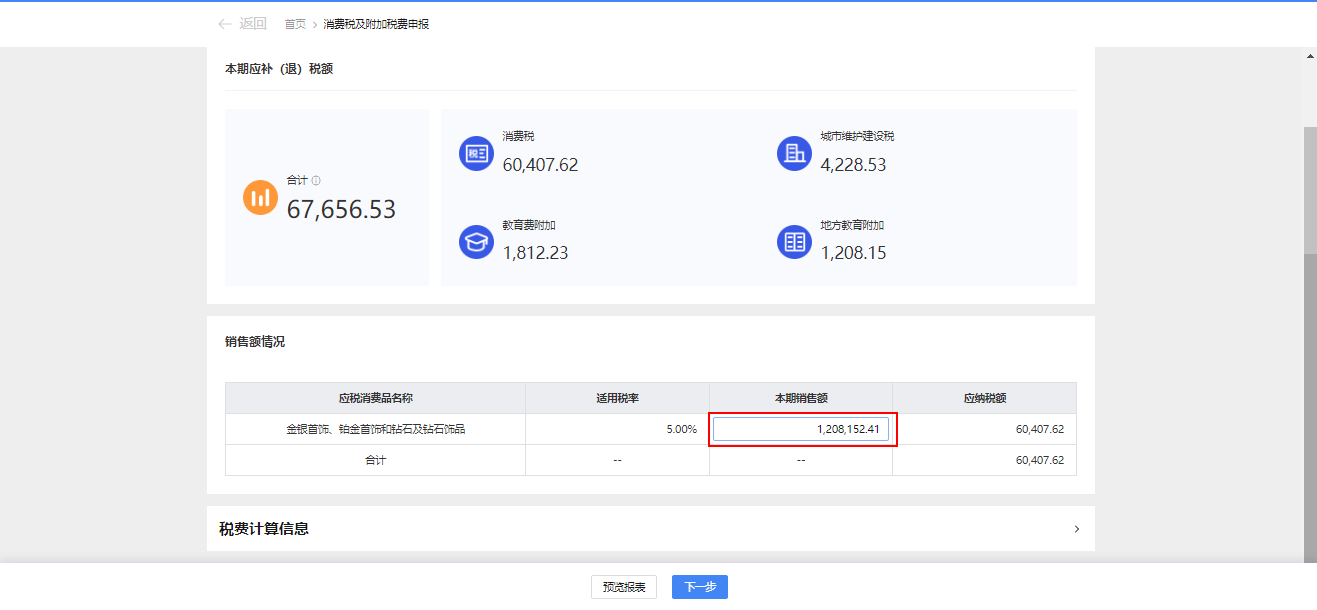
Task: Open the 税费计算信息 section title
Action: 264,529
